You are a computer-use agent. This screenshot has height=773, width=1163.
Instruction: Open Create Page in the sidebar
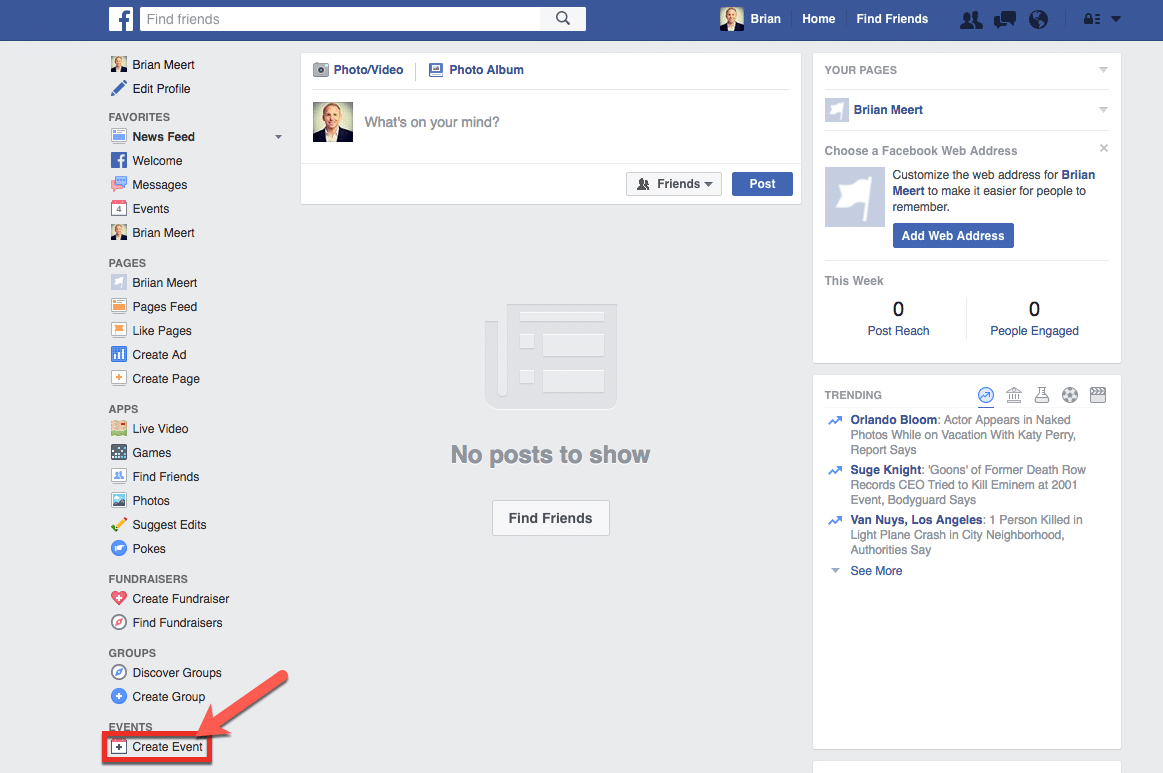pyautogui.click(x=165, y=378)
